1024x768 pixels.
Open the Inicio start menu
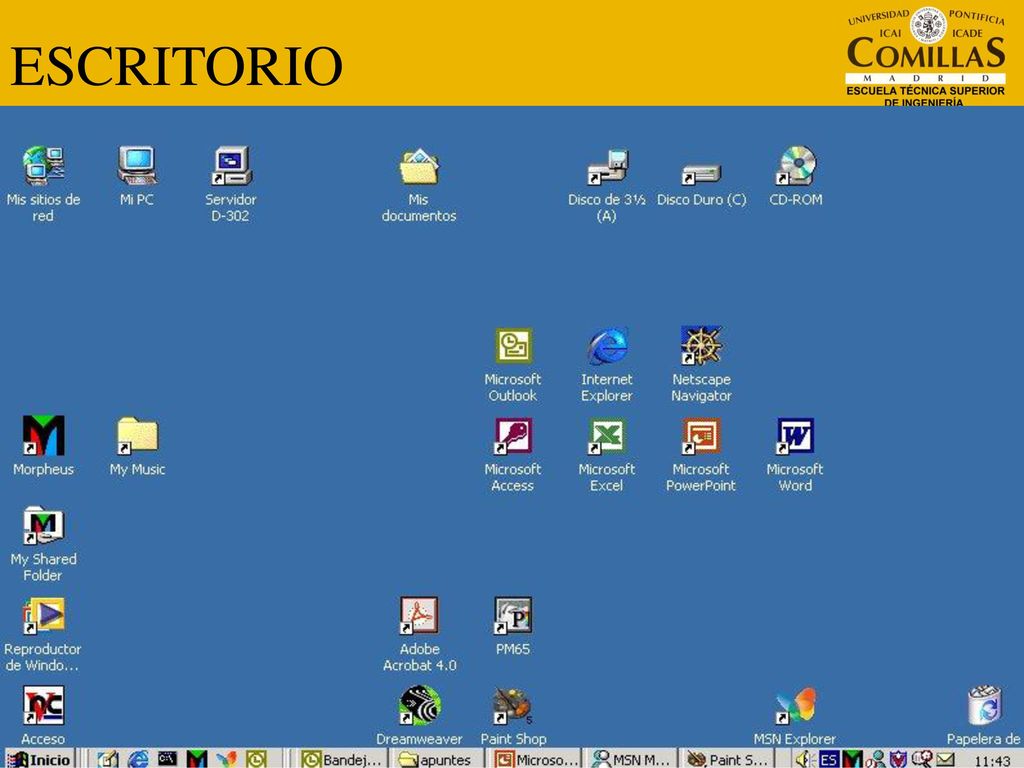[38, 760]
